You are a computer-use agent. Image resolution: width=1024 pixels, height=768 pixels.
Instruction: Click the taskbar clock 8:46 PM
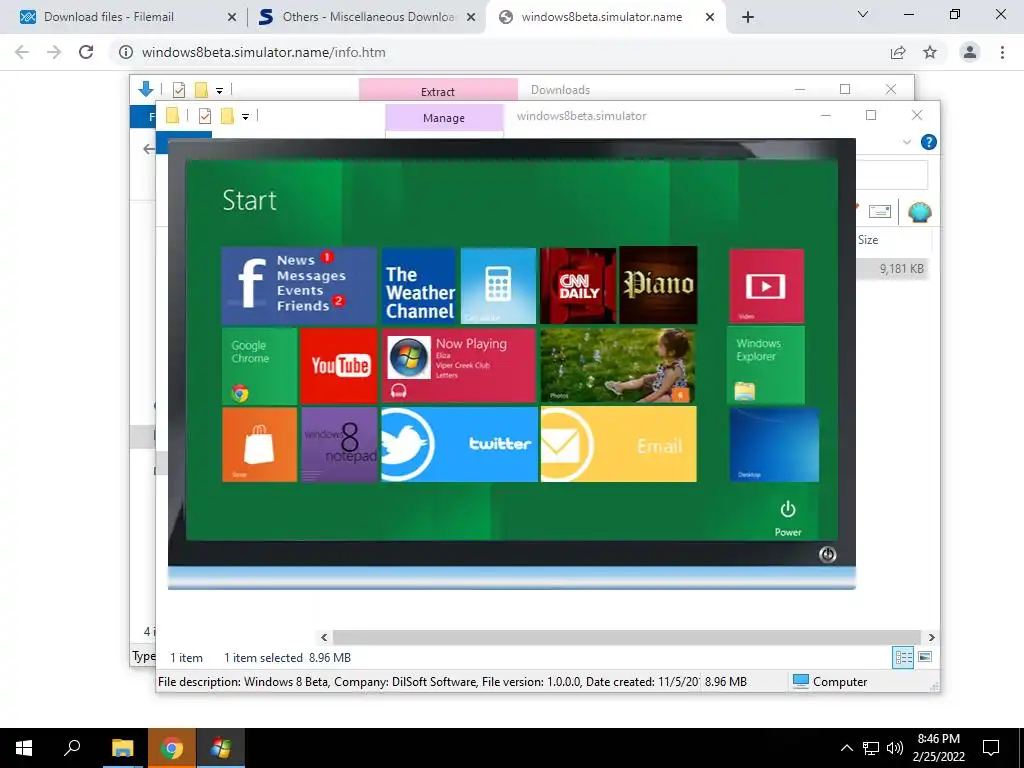pos(938,739)
